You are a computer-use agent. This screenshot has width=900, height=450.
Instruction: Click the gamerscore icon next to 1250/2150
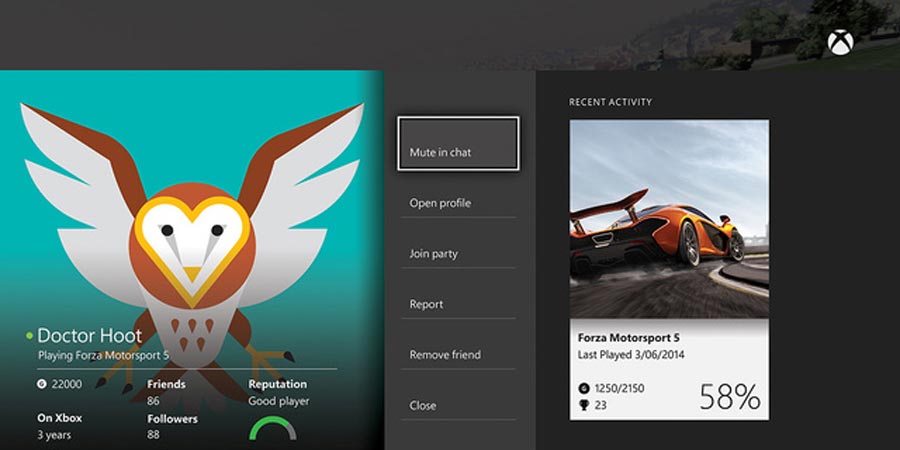tap(584, 386)
